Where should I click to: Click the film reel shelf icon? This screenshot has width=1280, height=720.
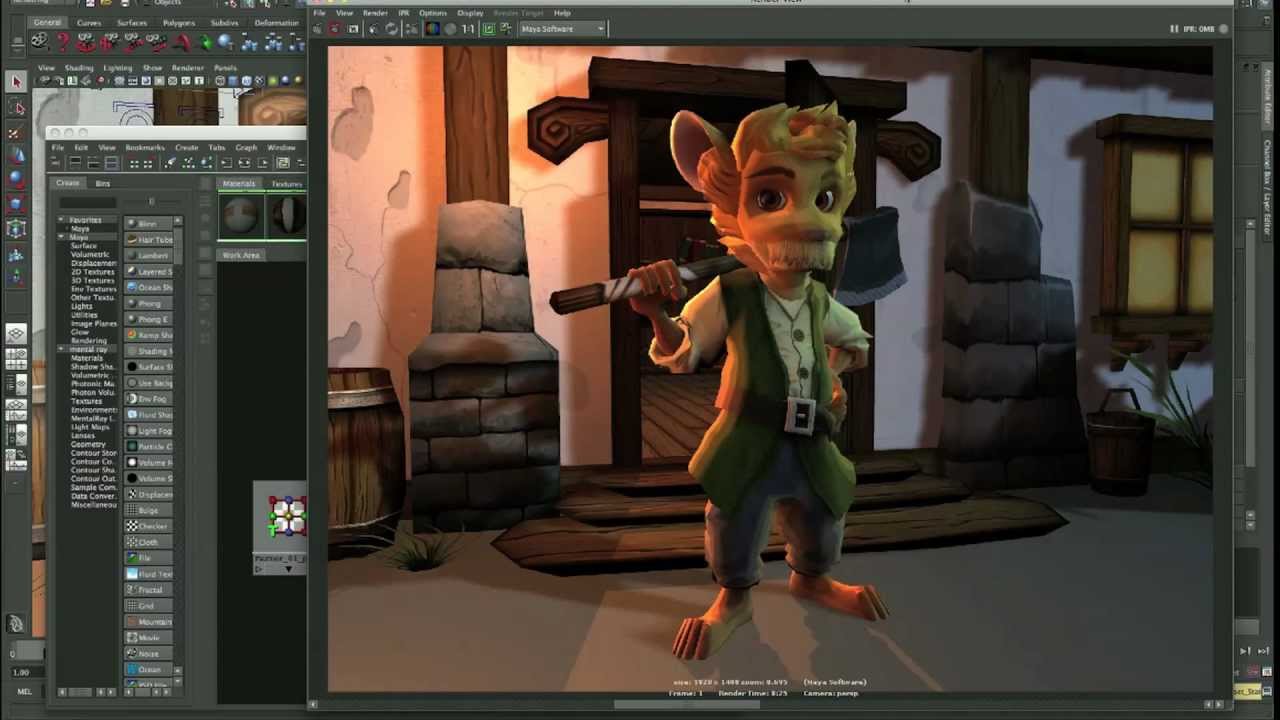click(39, 41)
